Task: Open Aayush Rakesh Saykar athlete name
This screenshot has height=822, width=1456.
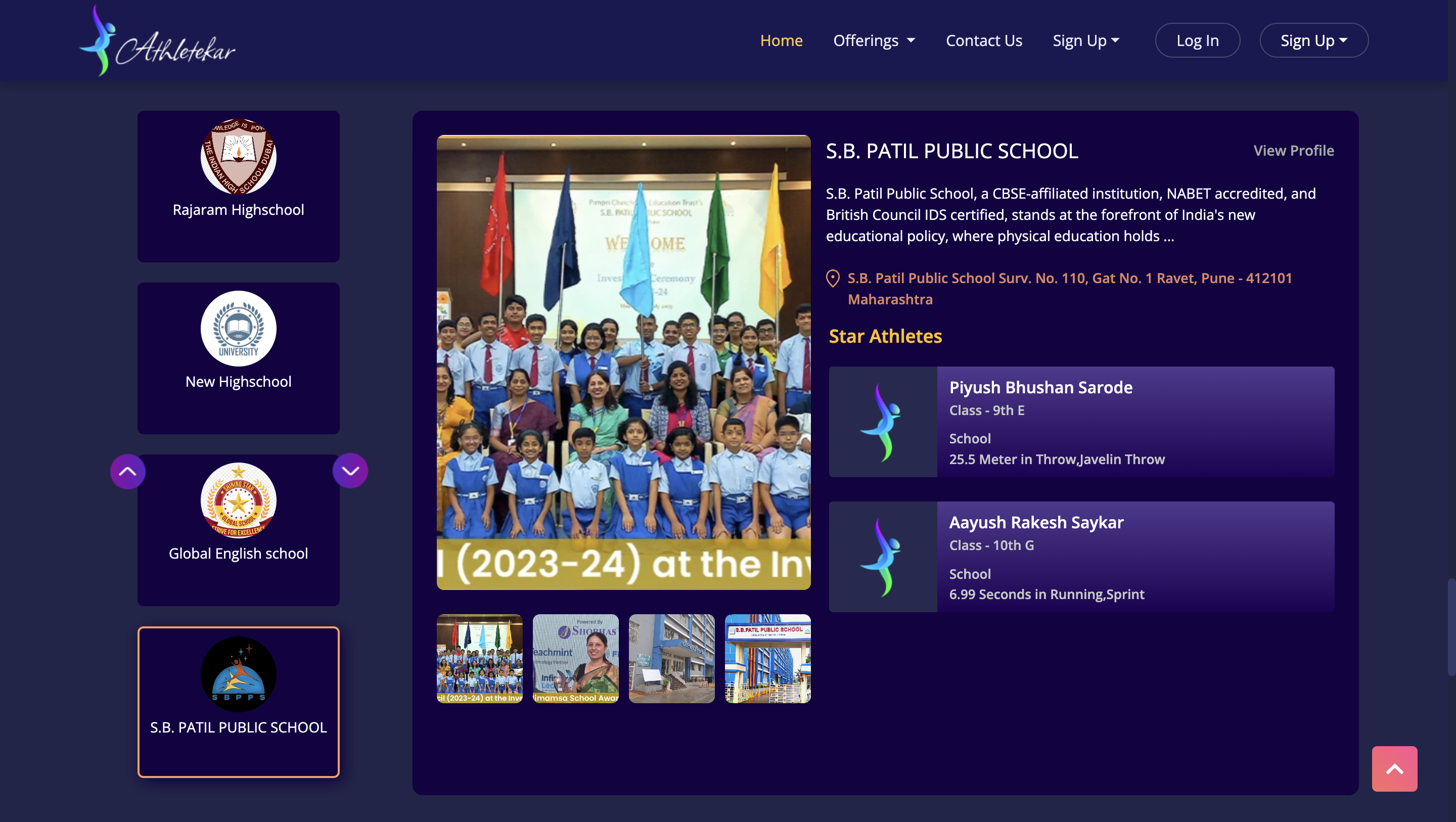Action: 1036,522
